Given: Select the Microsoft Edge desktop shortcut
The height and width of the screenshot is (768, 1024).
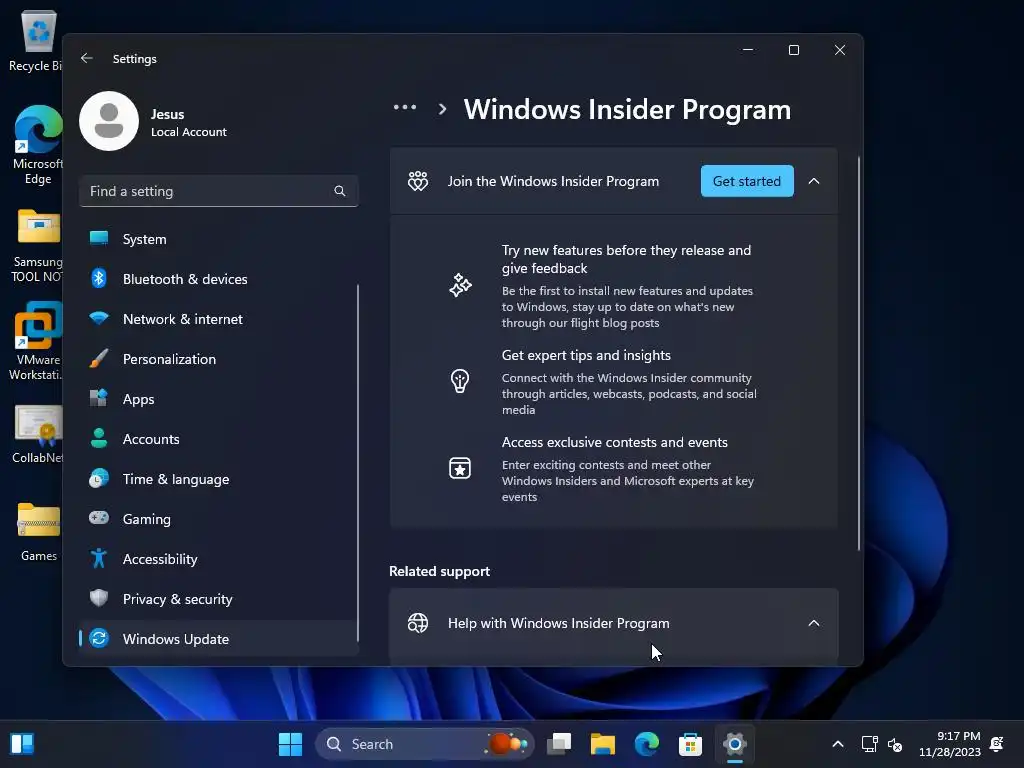Looking at the screenshot, I should 37,145.
